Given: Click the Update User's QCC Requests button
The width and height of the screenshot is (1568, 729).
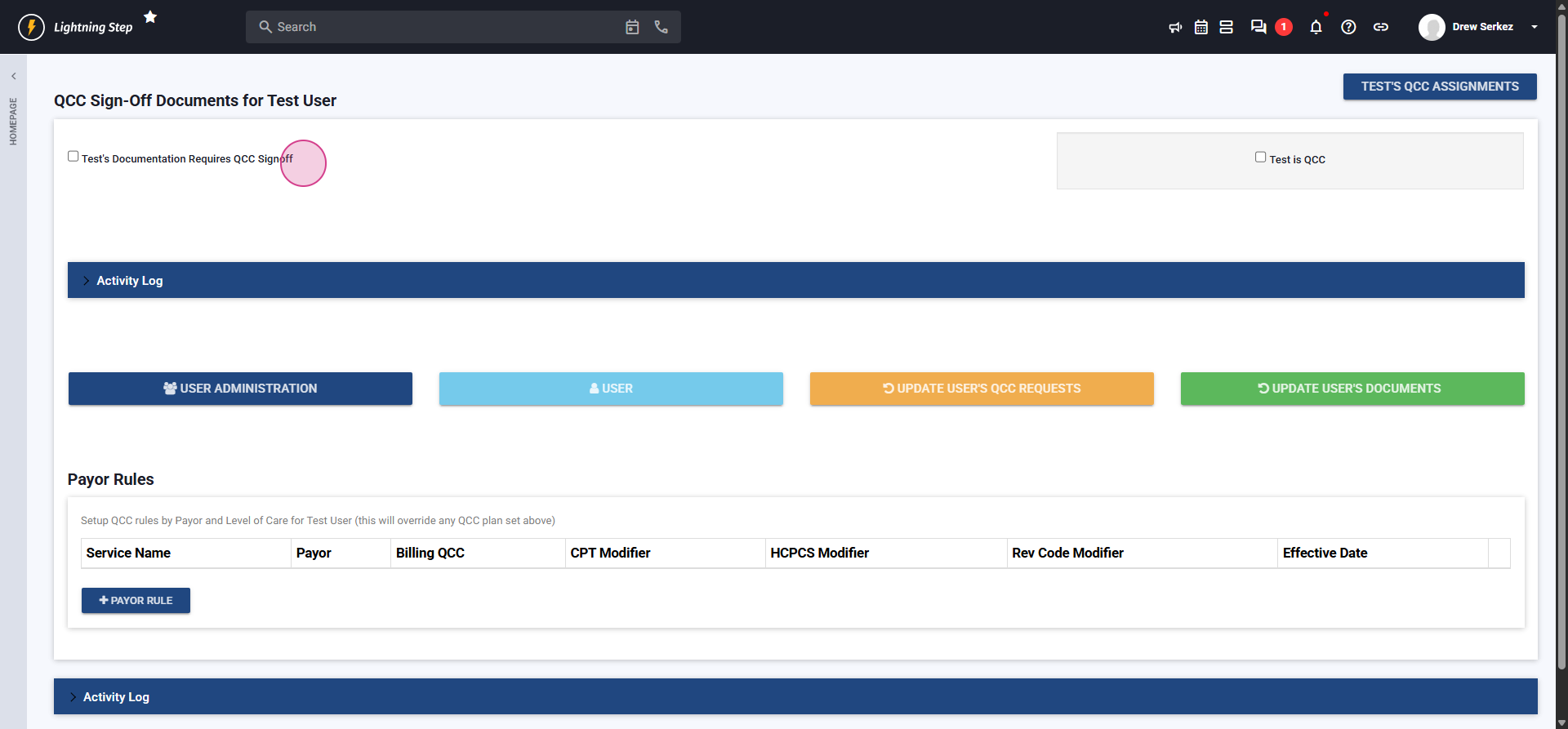Looking at the screenshot, I should click(981, 389).
